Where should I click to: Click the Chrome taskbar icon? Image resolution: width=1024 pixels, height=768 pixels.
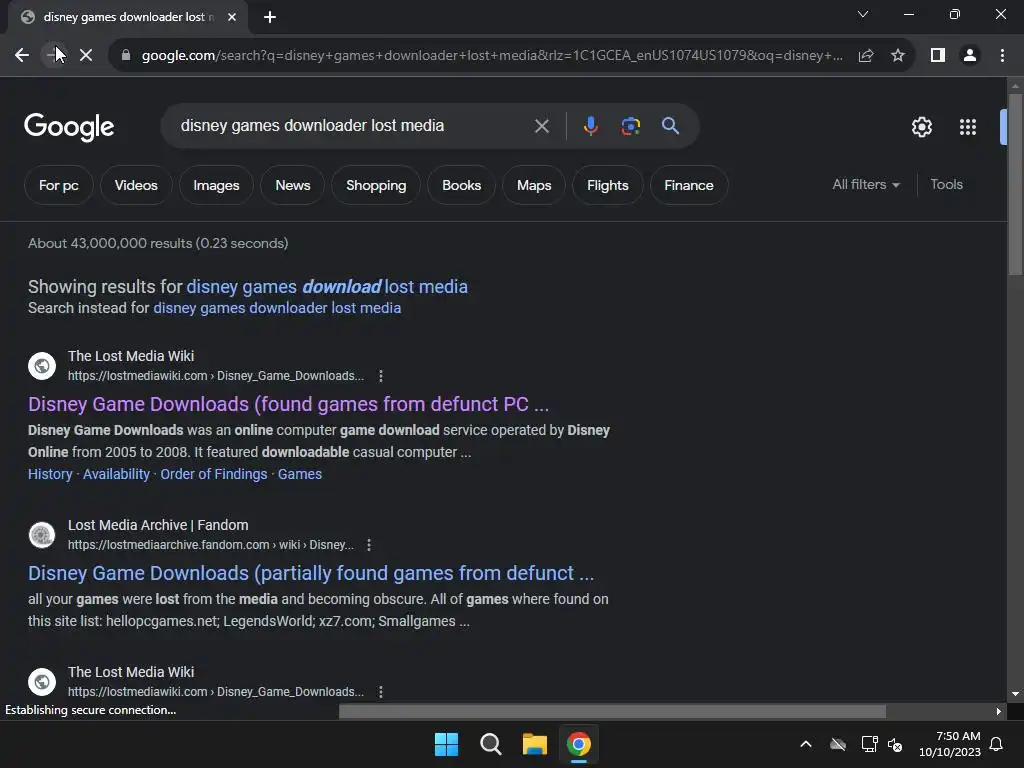579,744
